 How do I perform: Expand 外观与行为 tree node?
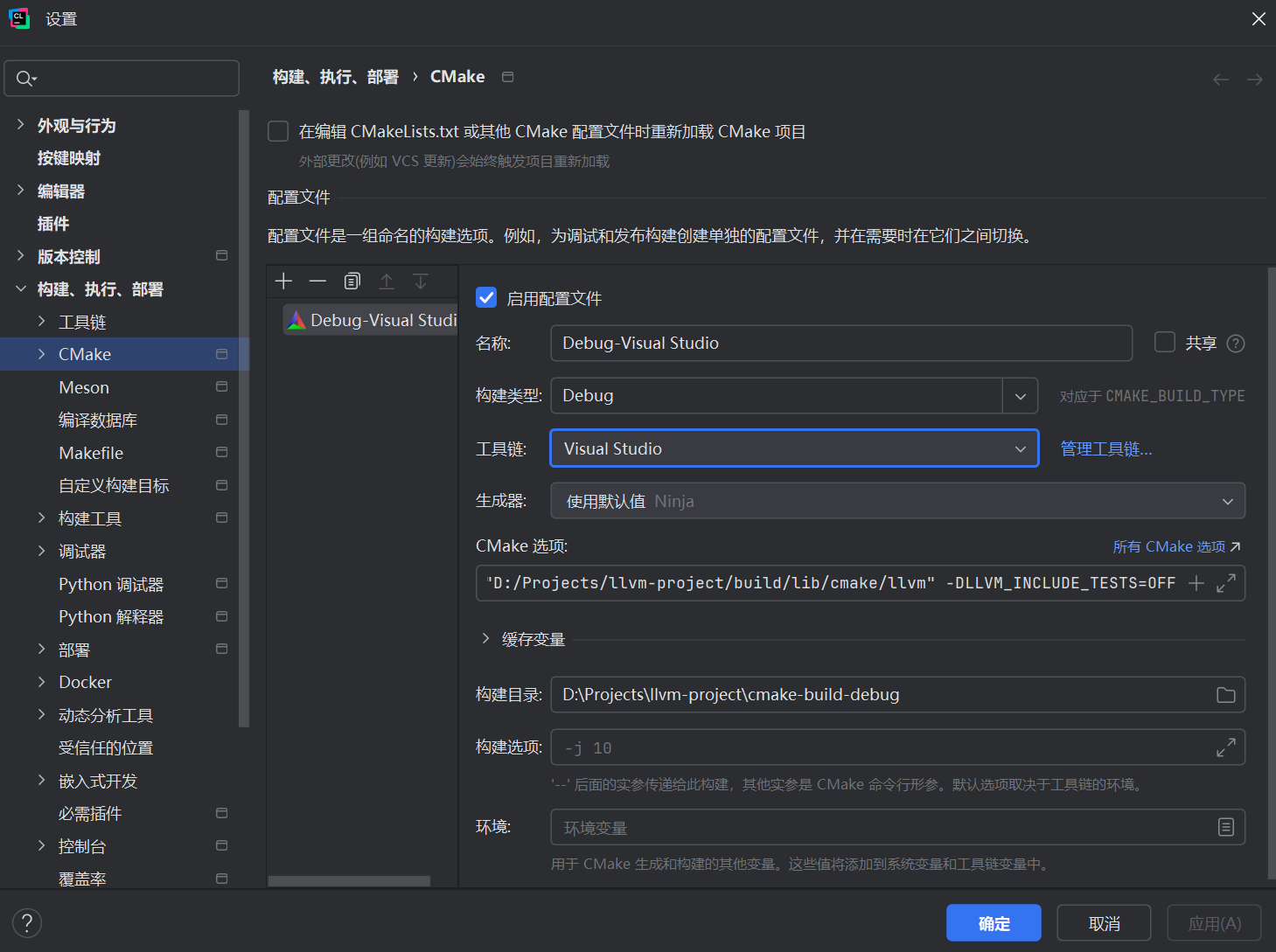pos(20,125)
